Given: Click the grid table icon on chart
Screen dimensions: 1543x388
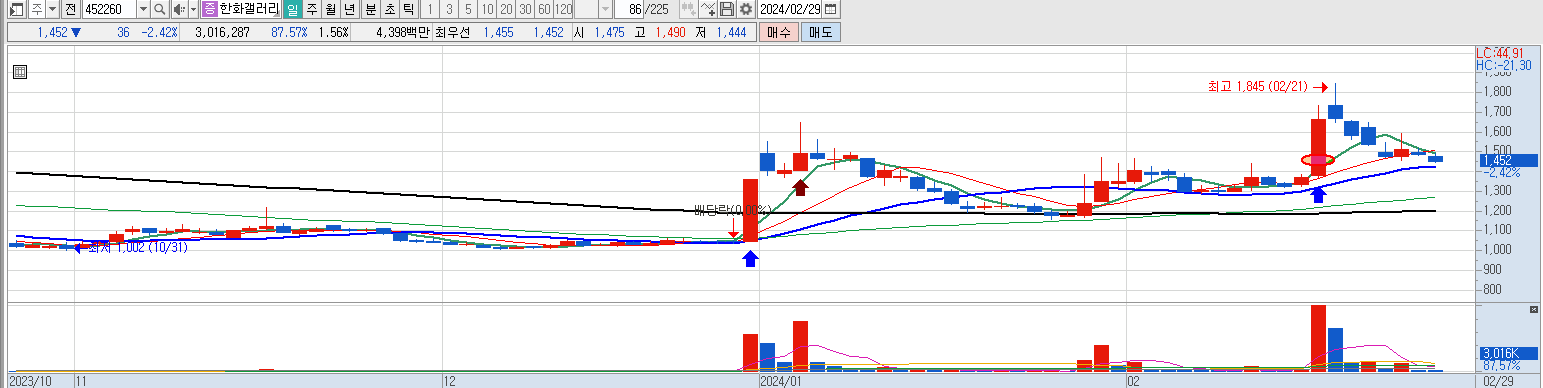Looking at the screenshot, I should point(20,71).
